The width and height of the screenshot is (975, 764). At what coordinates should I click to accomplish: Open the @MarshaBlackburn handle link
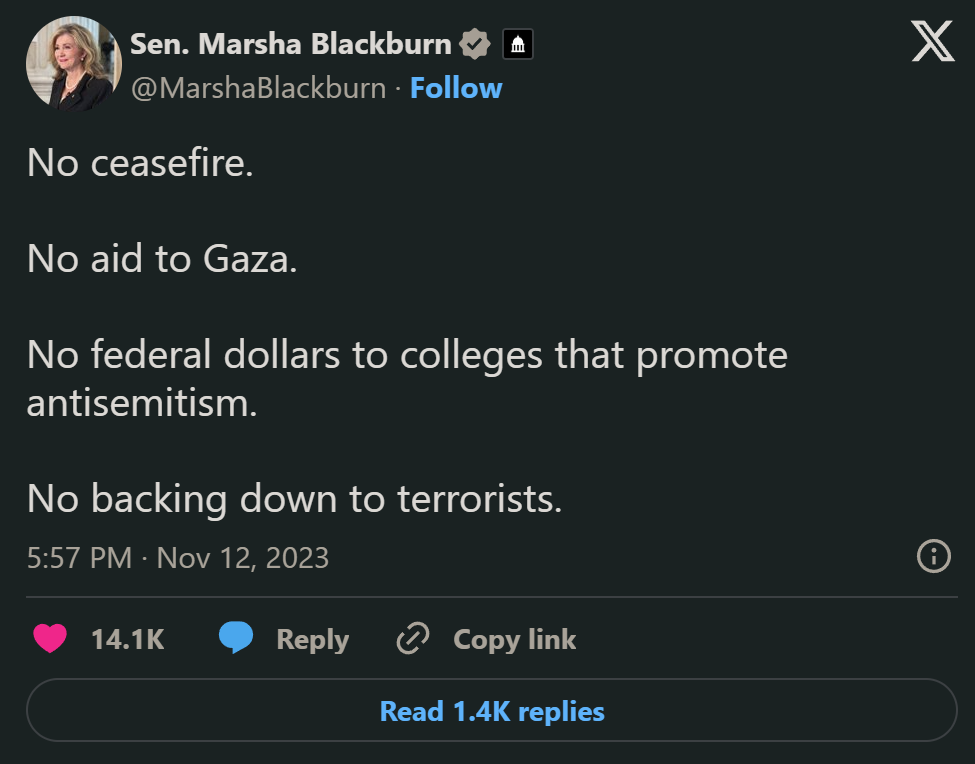coord(258,88)
